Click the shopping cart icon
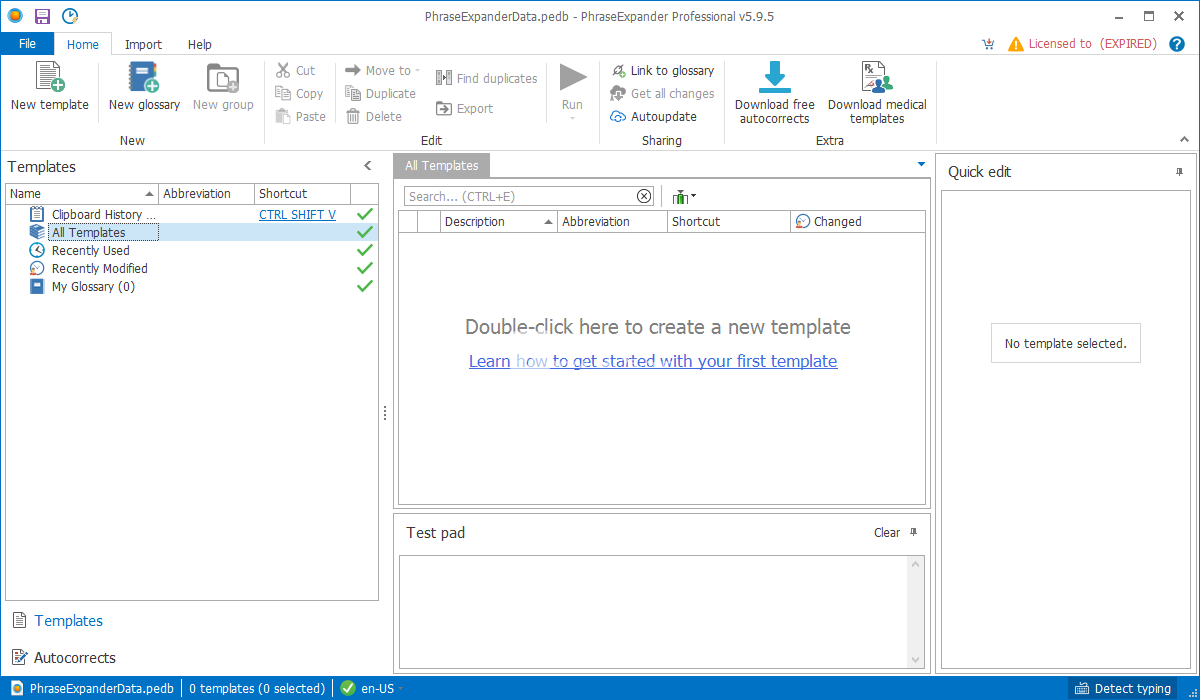Image resolution: width=1200 pixels, height=700 pixels. (988, 44)
